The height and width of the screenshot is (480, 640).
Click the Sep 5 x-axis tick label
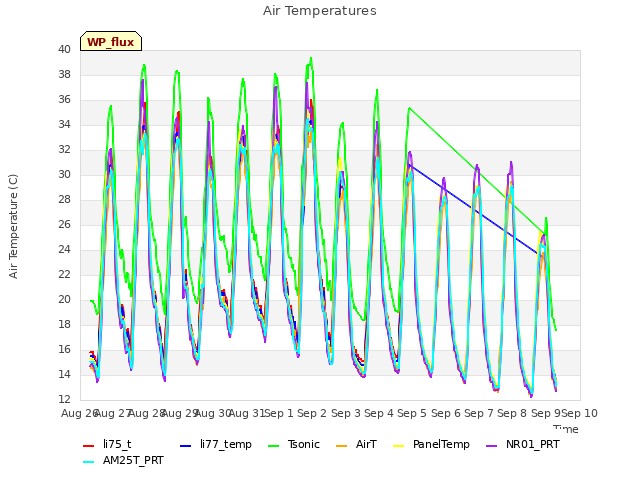[x=412, y=413]
